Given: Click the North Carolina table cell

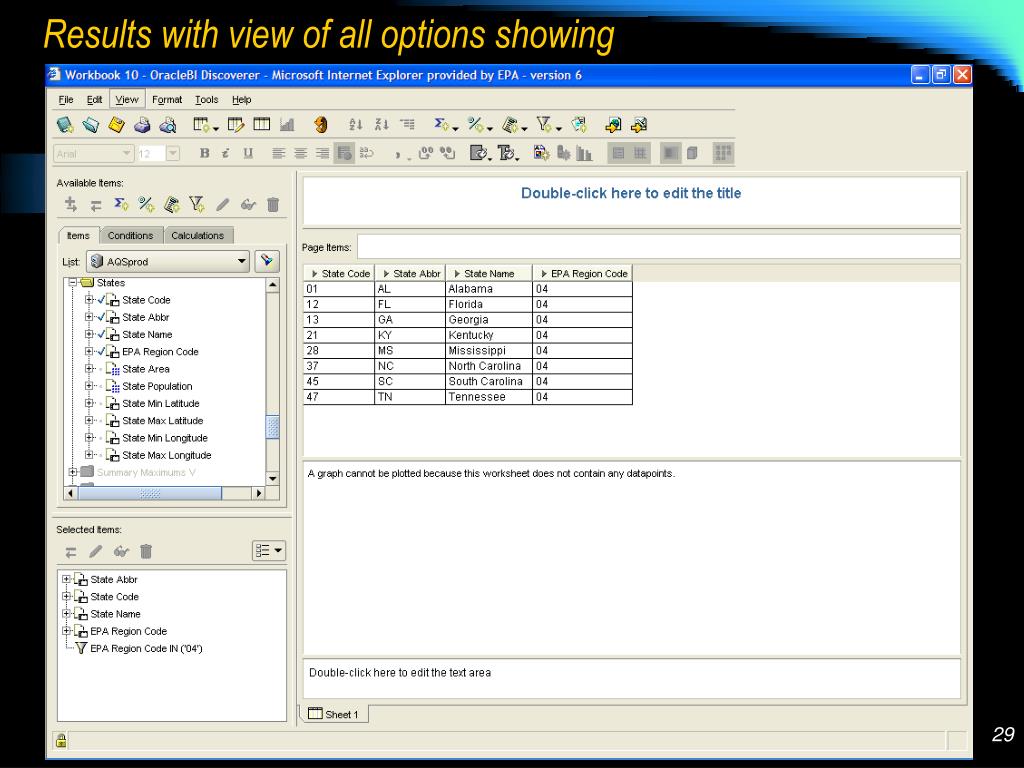Looking at the screenshot, I should (x=488, y=366).
